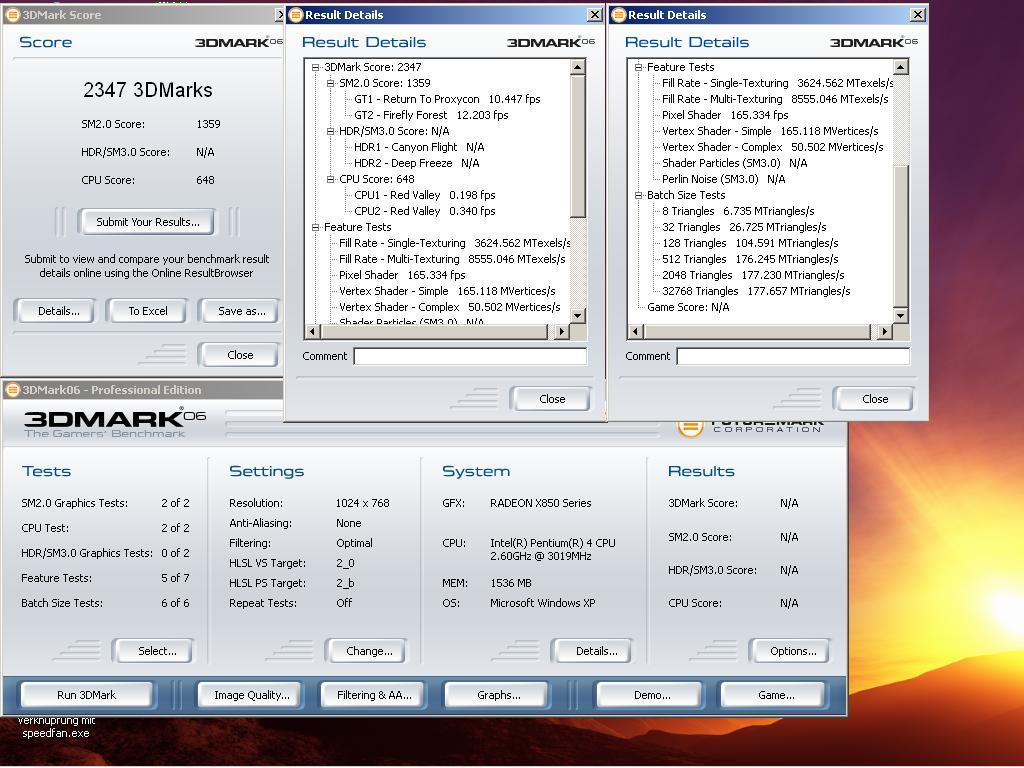Select Pixel Shader row in right window
Image resolution: width=1024 pixels, height=768 pixels.
[x=725, y=115]
